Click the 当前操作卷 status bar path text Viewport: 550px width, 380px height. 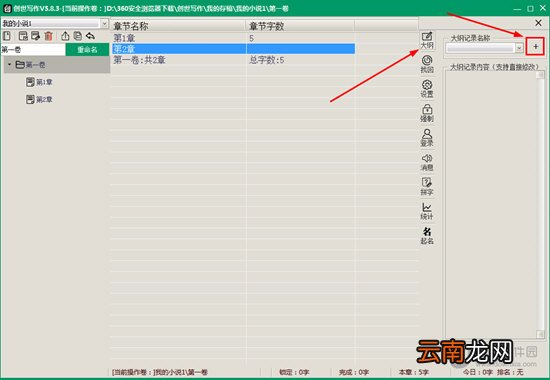tap(160, 372)
